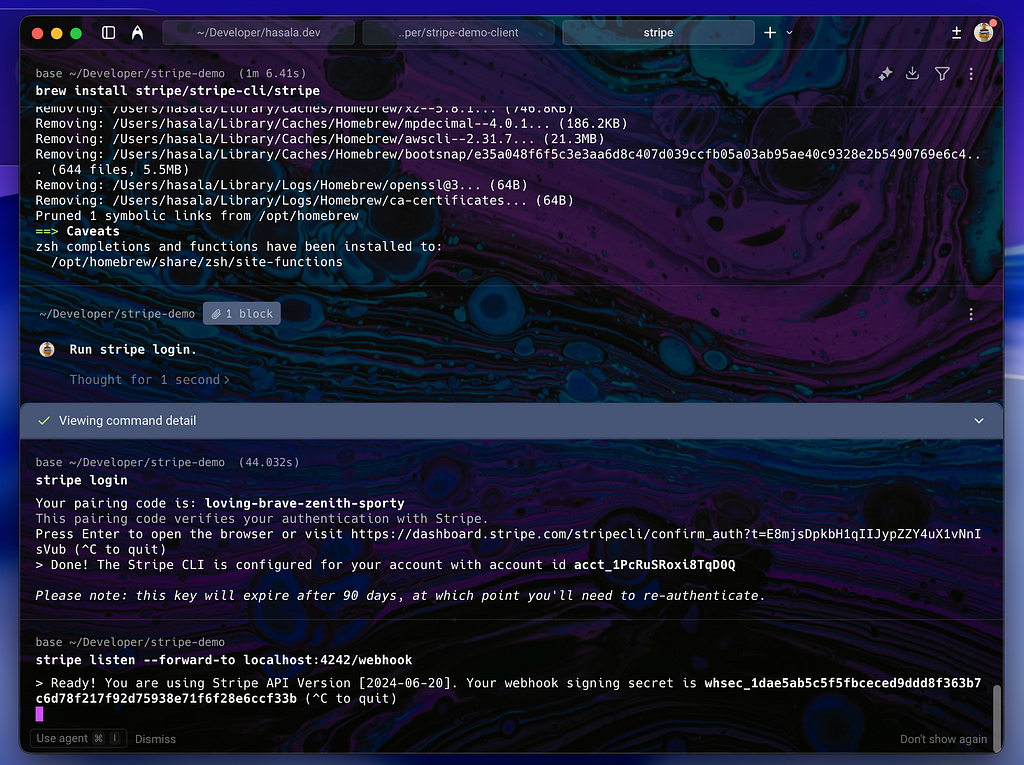Viewport: 1024px width, 765px height.
Task: Click the Use agent button
Action: (x=78, y=738)
